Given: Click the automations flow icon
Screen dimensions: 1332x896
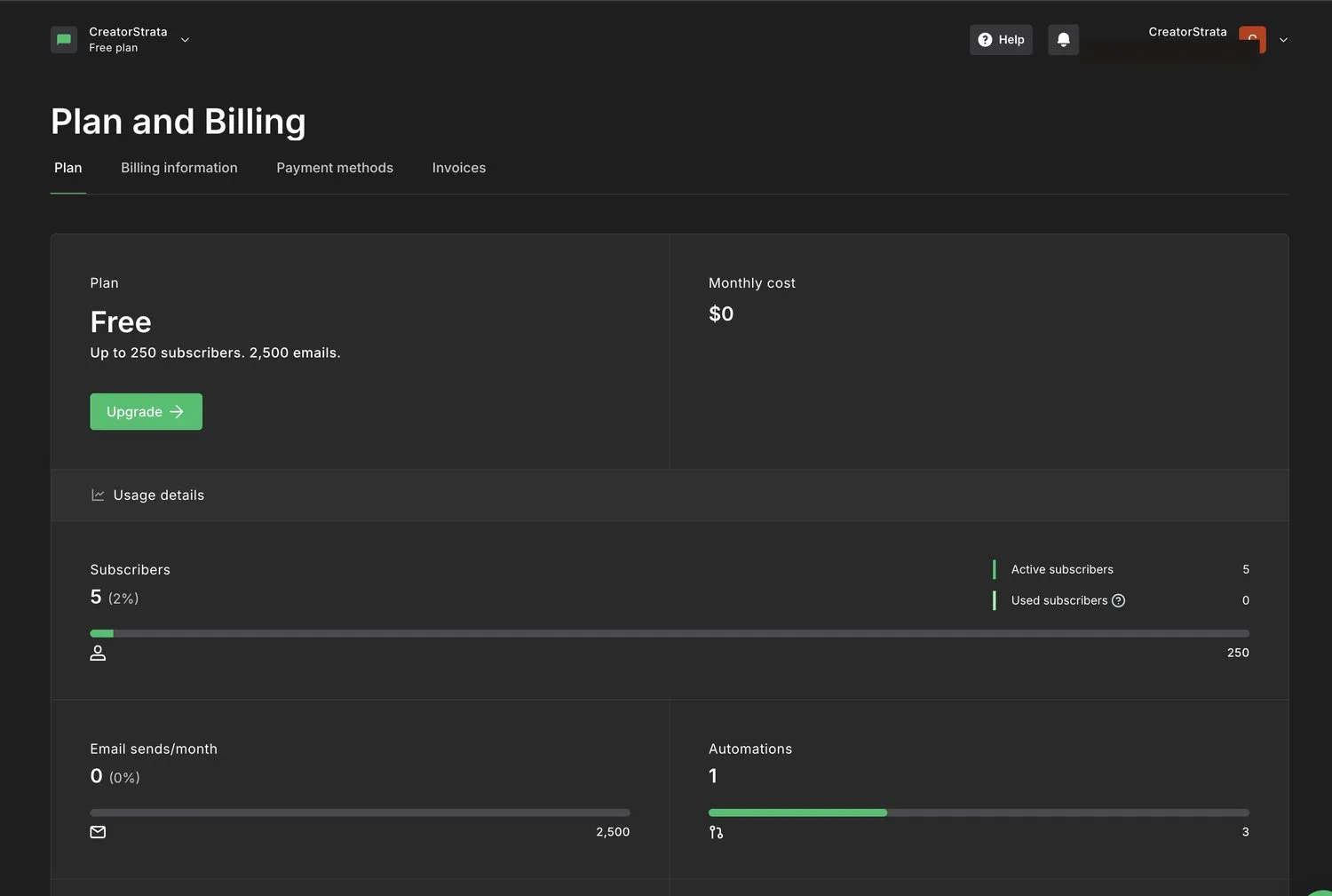Looking at the screenshot, I should click(x=716, y=832).
